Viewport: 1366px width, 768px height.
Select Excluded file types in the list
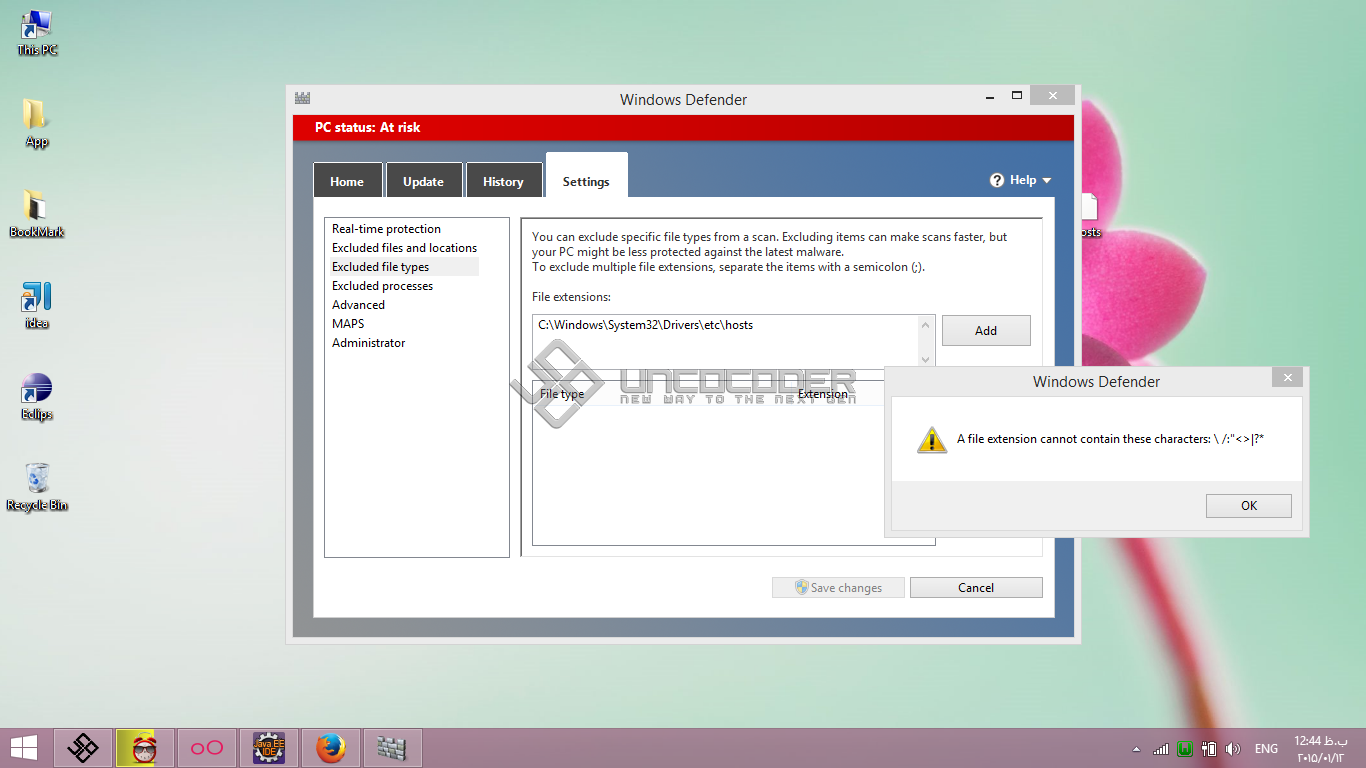[404, 267]
